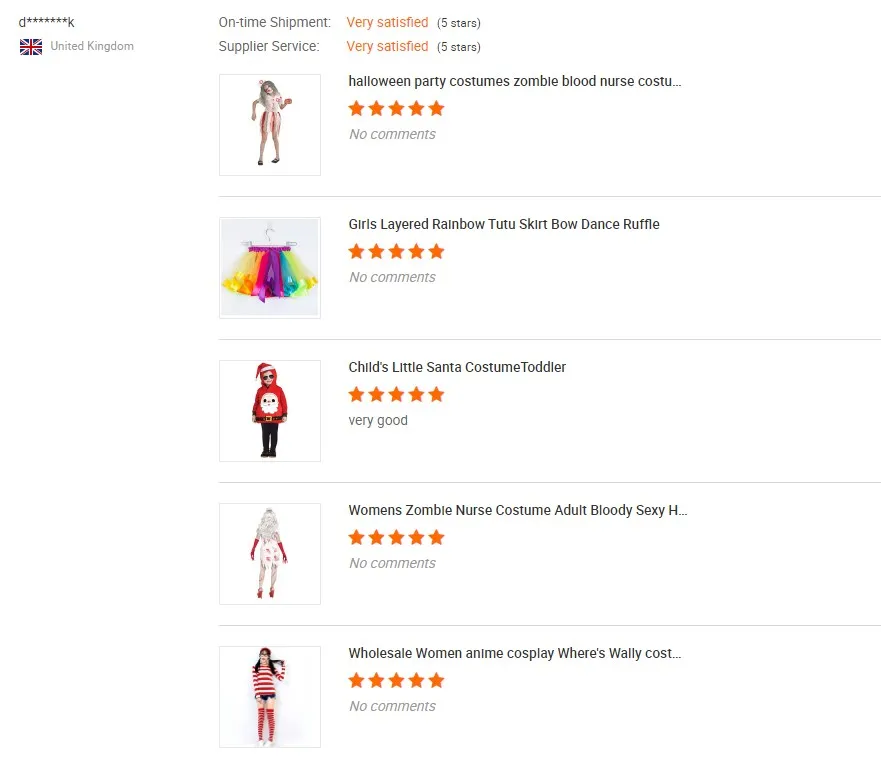The width and height of the screenshot is (881, 769).
Task: Click star rating of halloween zombie nurse costume
Action: click(396, 108)
